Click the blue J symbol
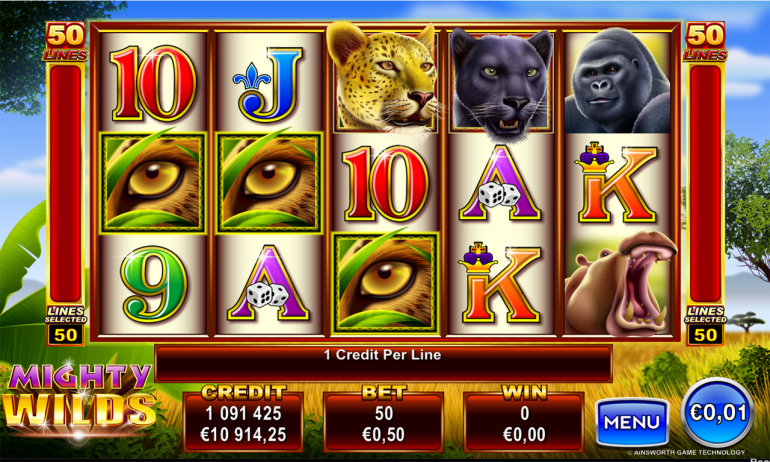Viewport: 770px width, 462px height. pyautogui.click(x=268, y=84)
